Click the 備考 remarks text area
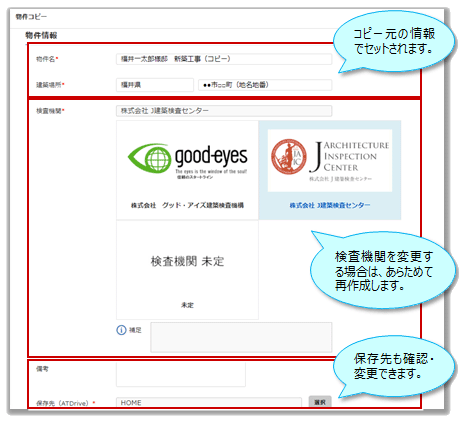Image resolution: width=465 pixels, height=422 pixels. [x=181, y=375]
